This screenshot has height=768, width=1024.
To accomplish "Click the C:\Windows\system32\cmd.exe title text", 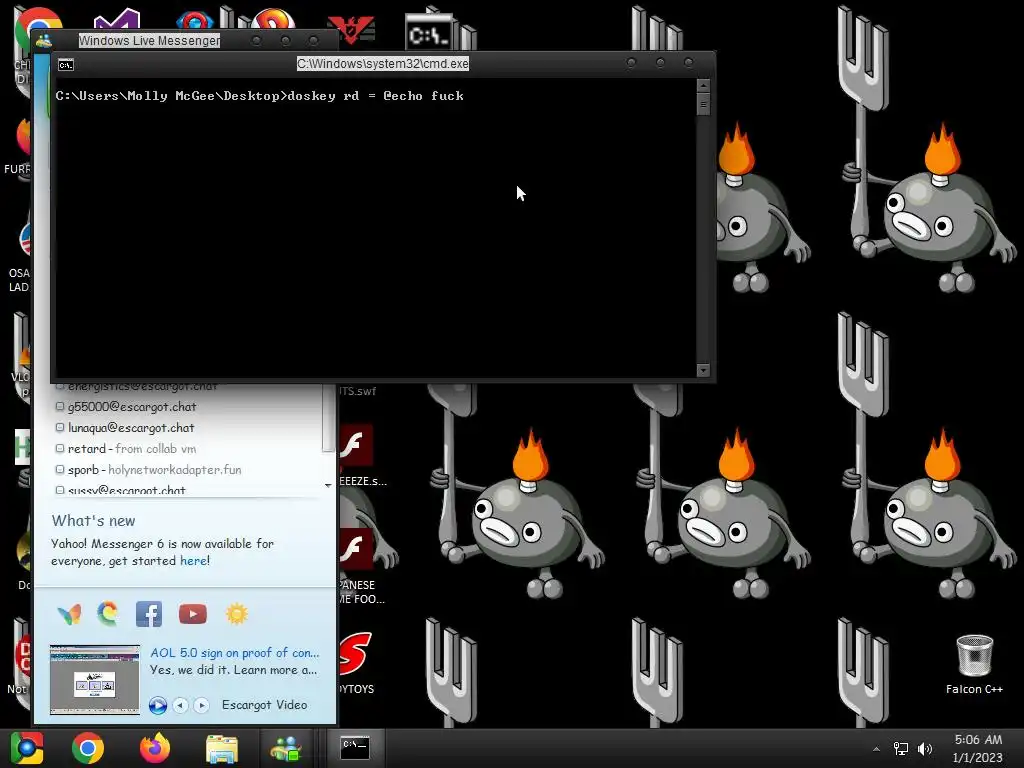I will point(383,63).
